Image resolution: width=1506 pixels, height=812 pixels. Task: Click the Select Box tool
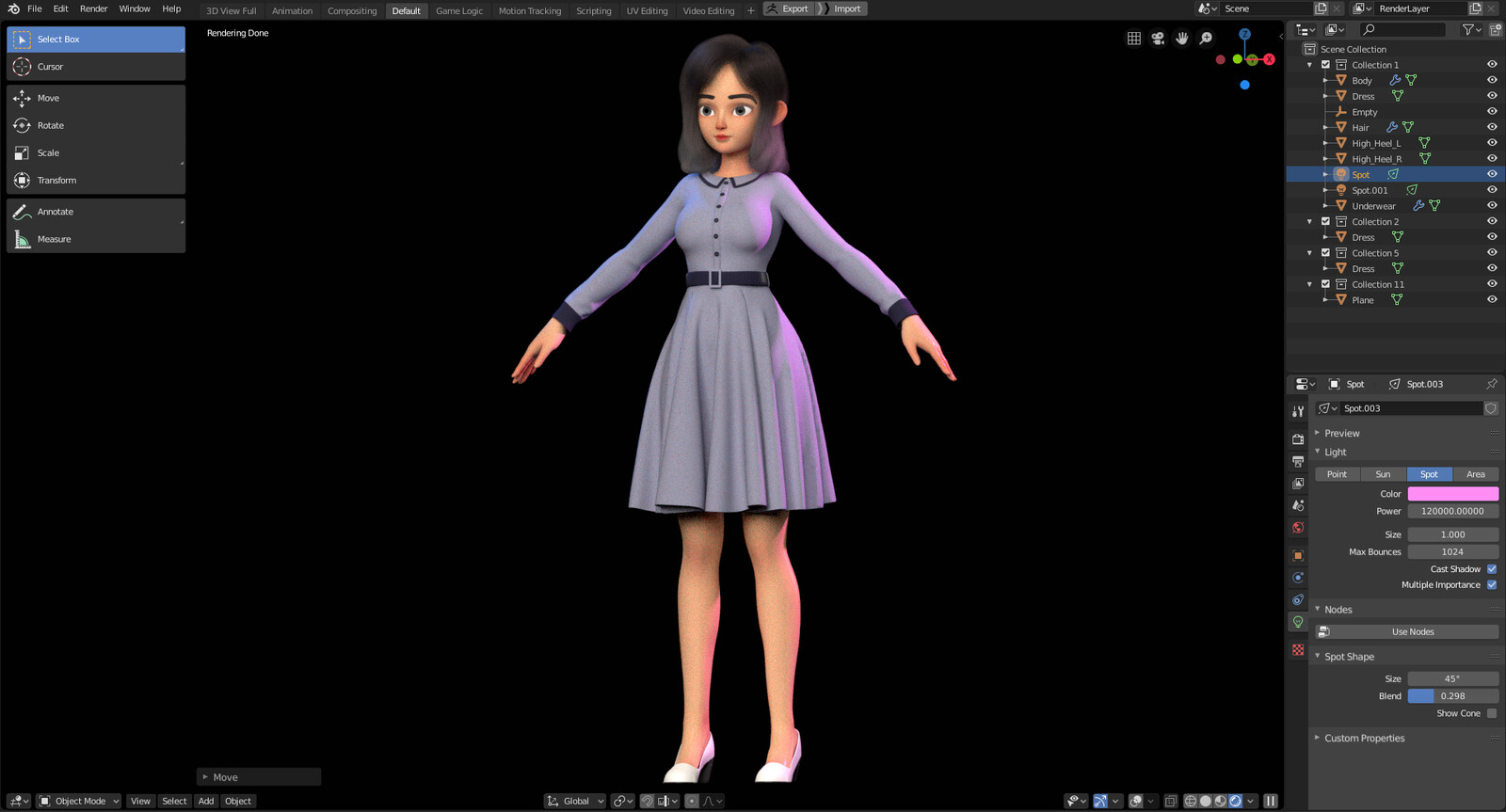(x=96, y=40)
